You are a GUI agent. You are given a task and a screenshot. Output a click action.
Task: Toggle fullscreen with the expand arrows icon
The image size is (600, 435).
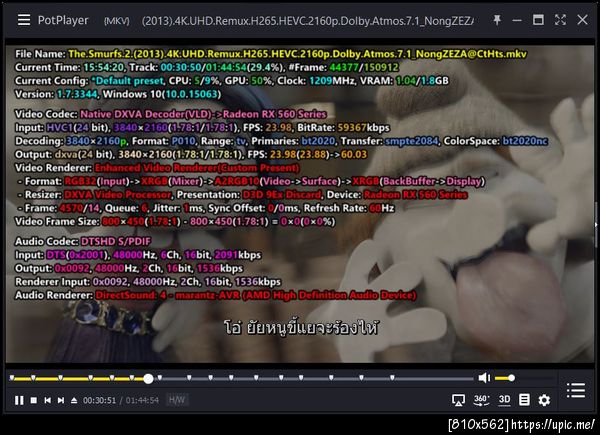click(560, 20)
